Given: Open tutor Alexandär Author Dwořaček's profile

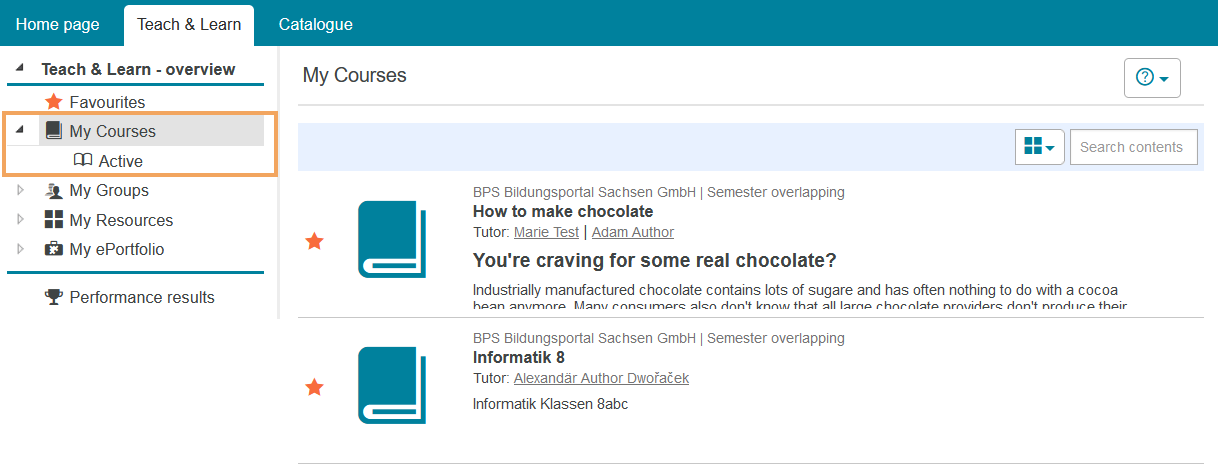Looking at the screenshot, I should (x=601, y=378).
